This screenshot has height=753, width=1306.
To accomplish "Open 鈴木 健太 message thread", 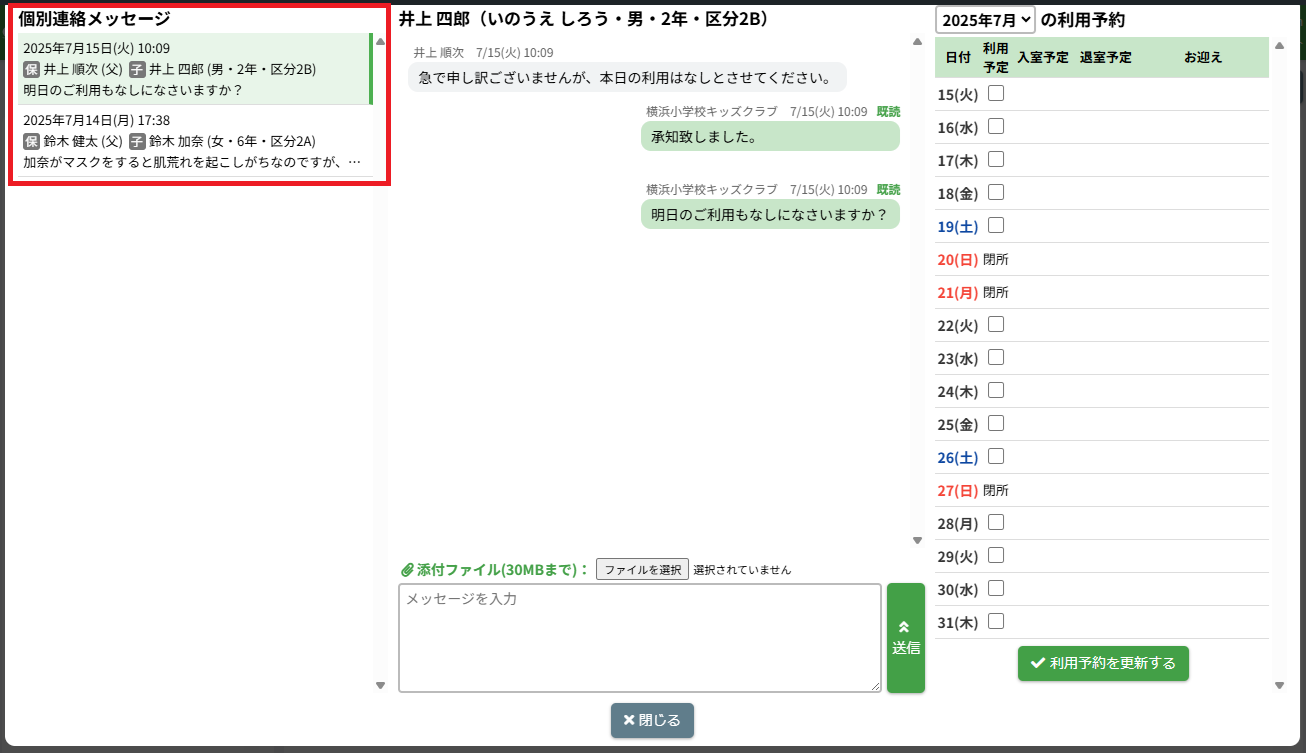I will (x=194, y=141).
